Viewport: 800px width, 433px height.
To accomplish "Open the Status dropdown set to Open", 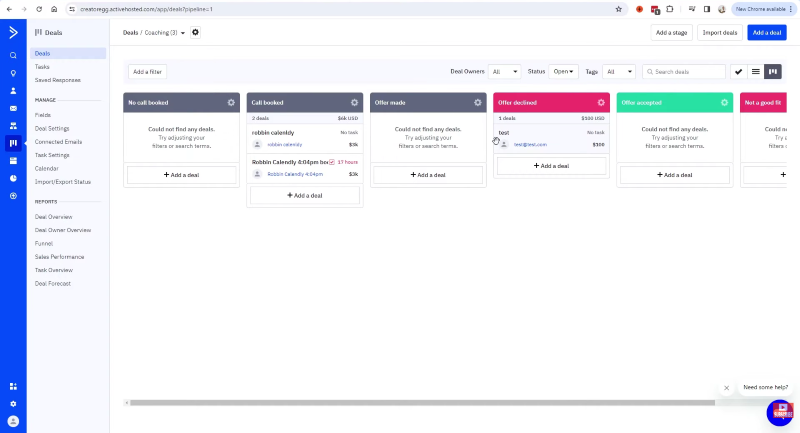I will (x=564, y=72).
